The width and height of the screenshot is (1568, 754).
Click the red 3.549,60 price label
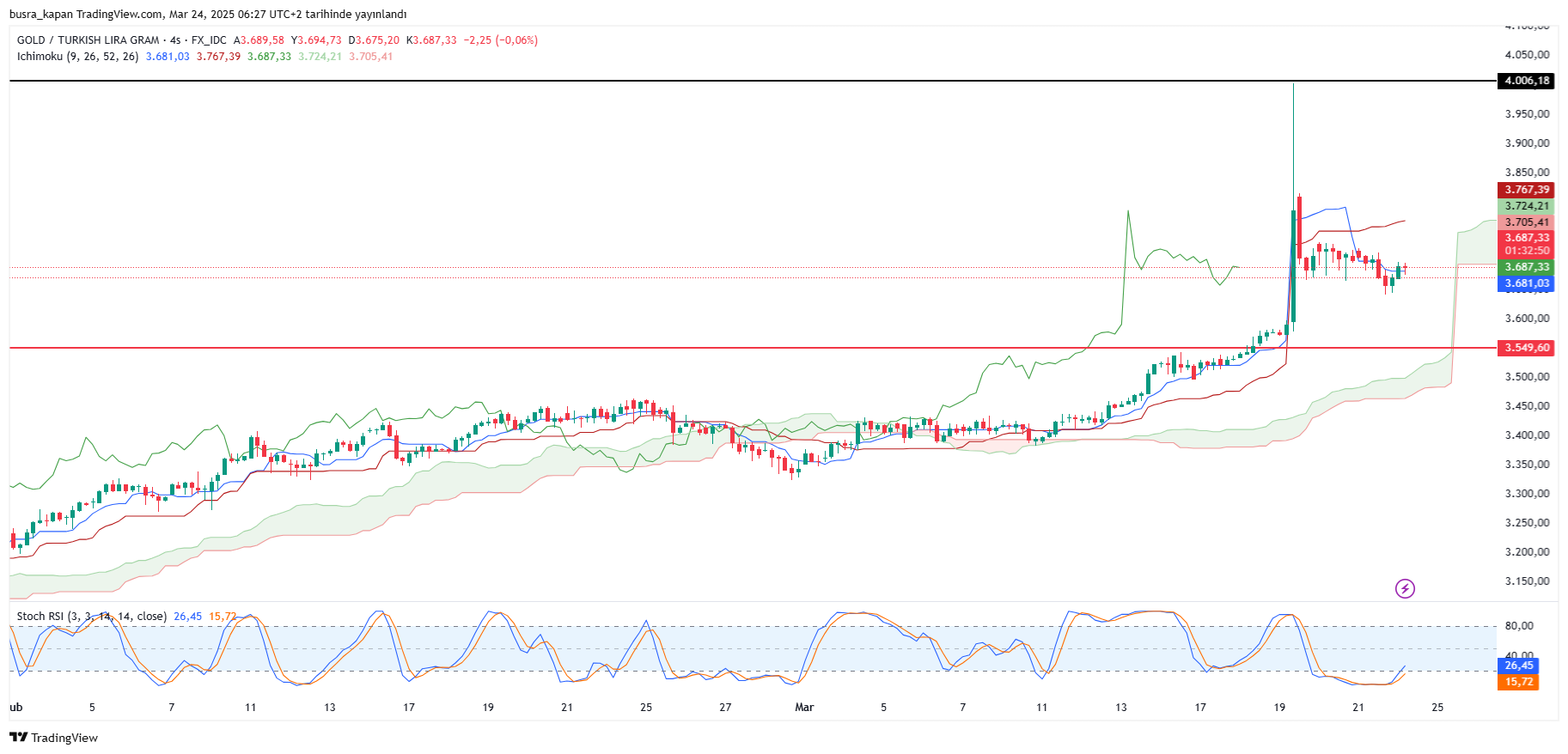point(1527,348)
